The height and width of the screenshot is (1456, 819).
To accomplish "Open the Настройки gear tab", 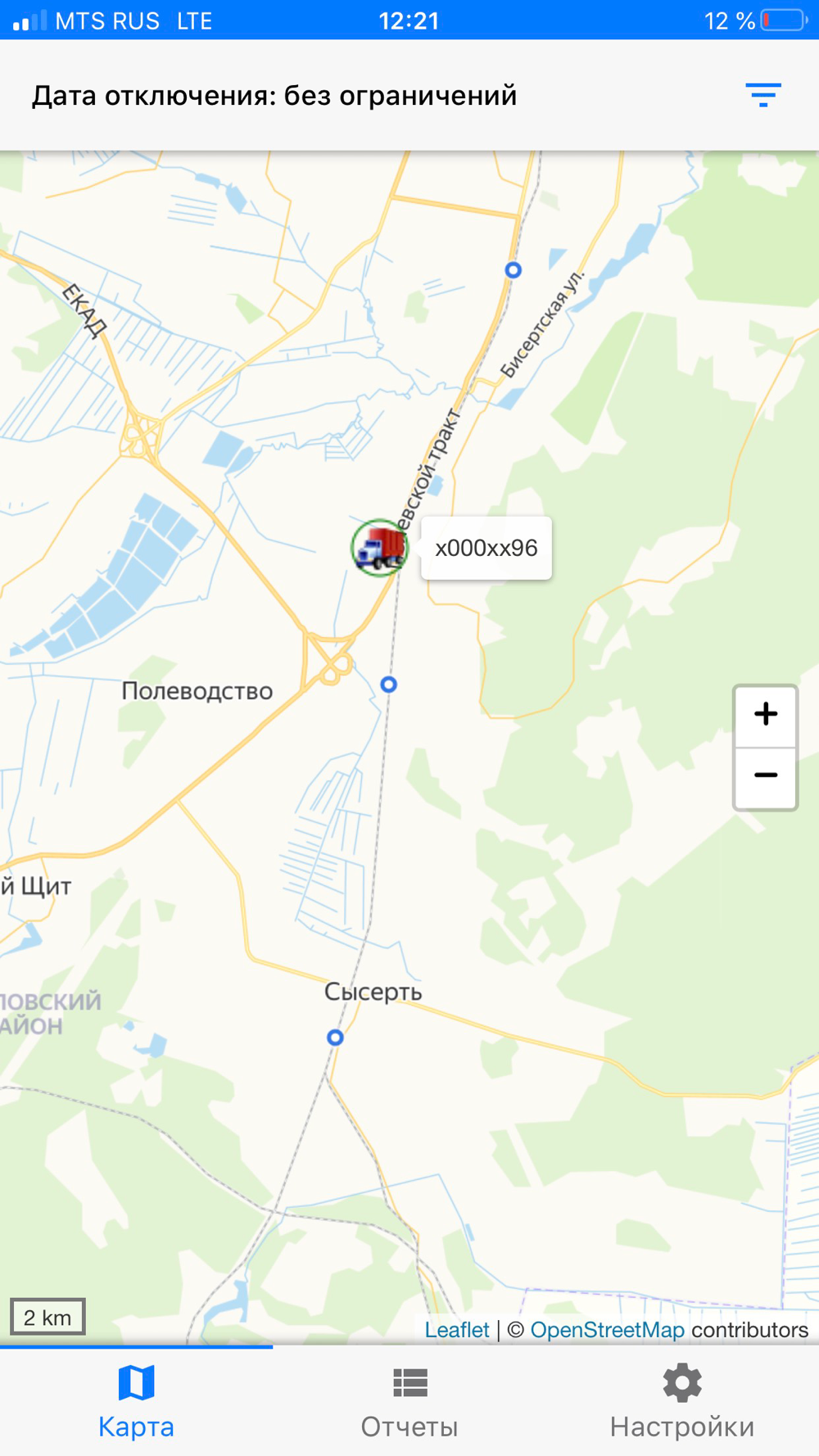I will (x=682, y=1402).
